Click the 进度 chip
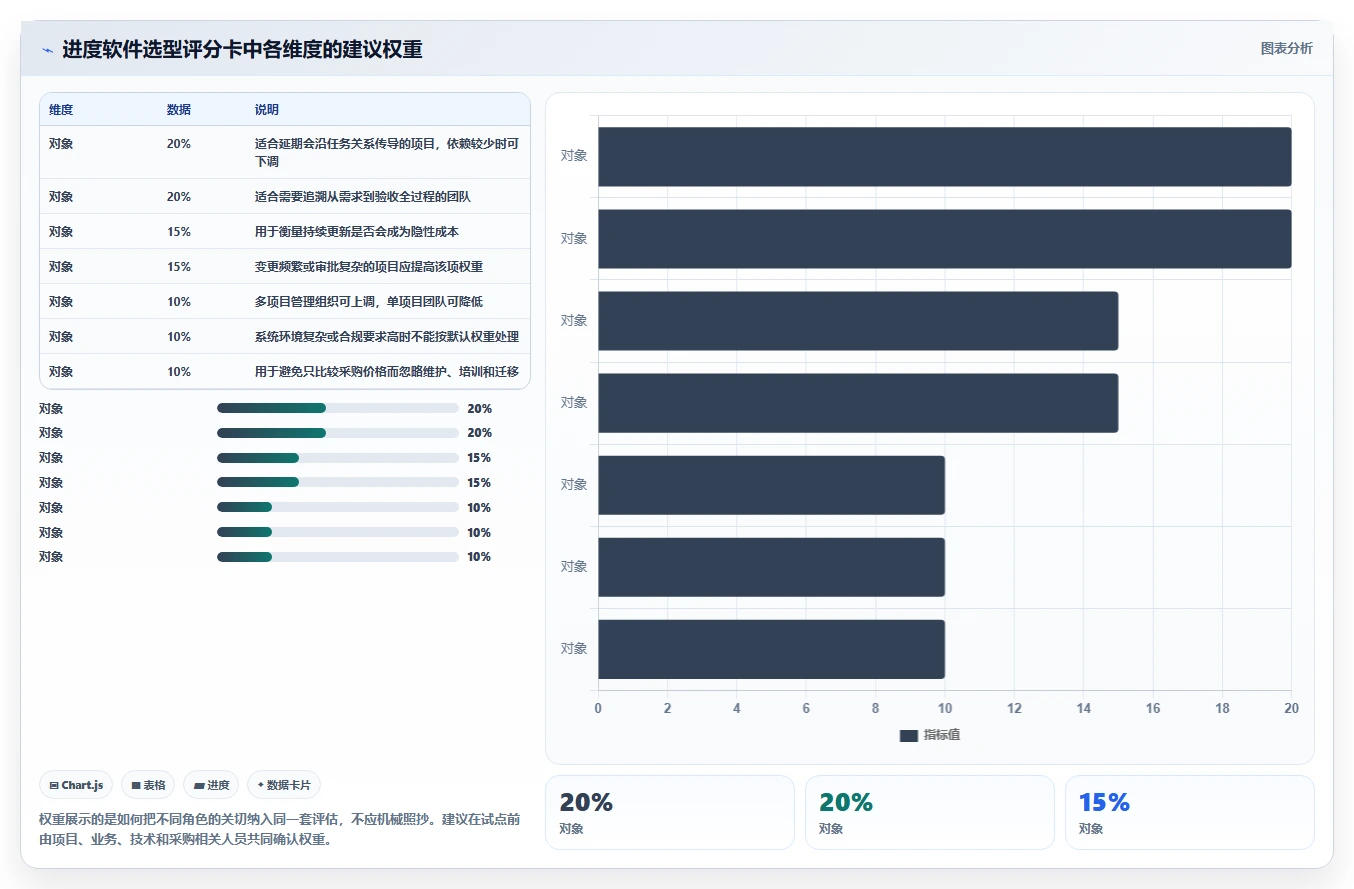This screenshot has height=889, width=1354. point(211,785)
